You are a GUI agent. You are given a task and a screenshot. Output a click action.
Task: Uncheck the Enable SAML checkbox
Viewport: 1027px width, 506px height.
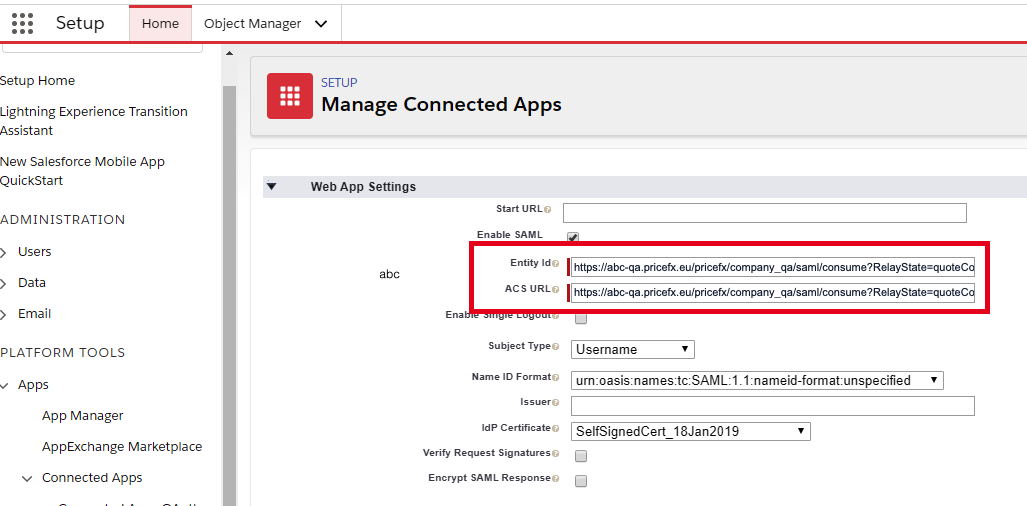point(573,237)
